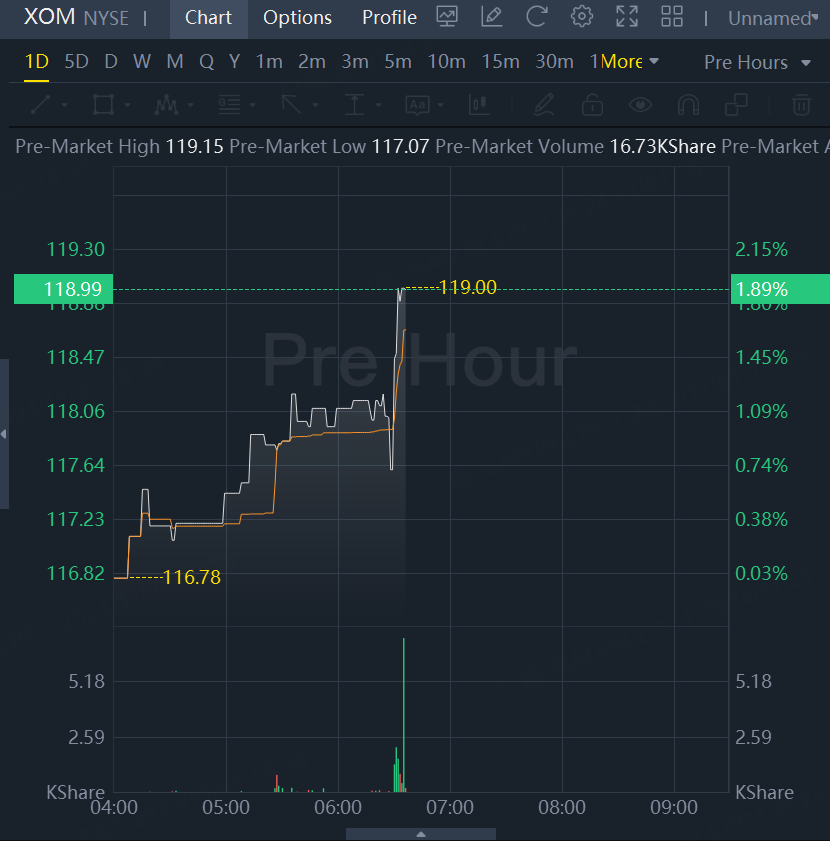Expand the chart to fullscreen
Viewport: 830px width, 841px height.
(x=627, y=17)
